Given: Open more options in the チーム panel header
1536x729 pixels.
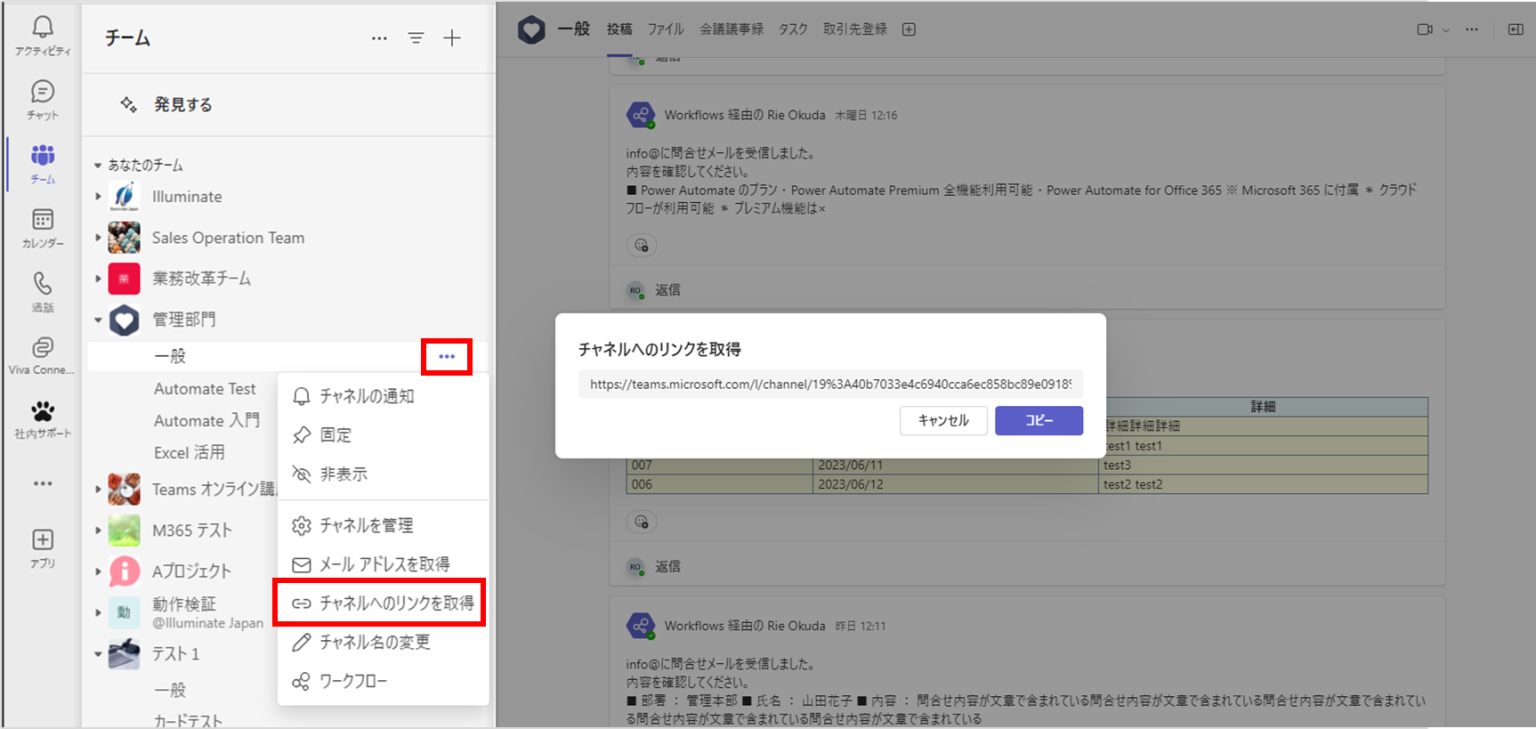Looking at the screenshot, I should pos(379,38).
